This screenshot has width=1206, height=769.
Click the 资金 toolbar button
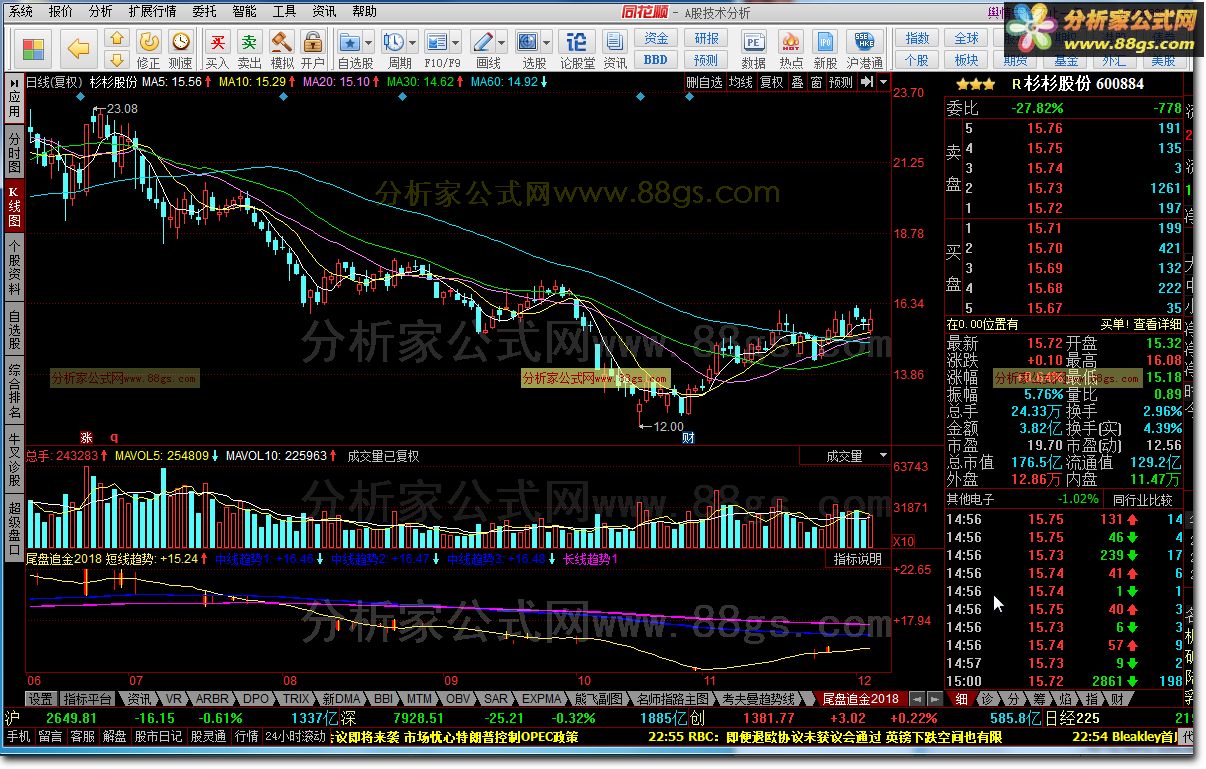pyautogui.click(x=656, y=38)
